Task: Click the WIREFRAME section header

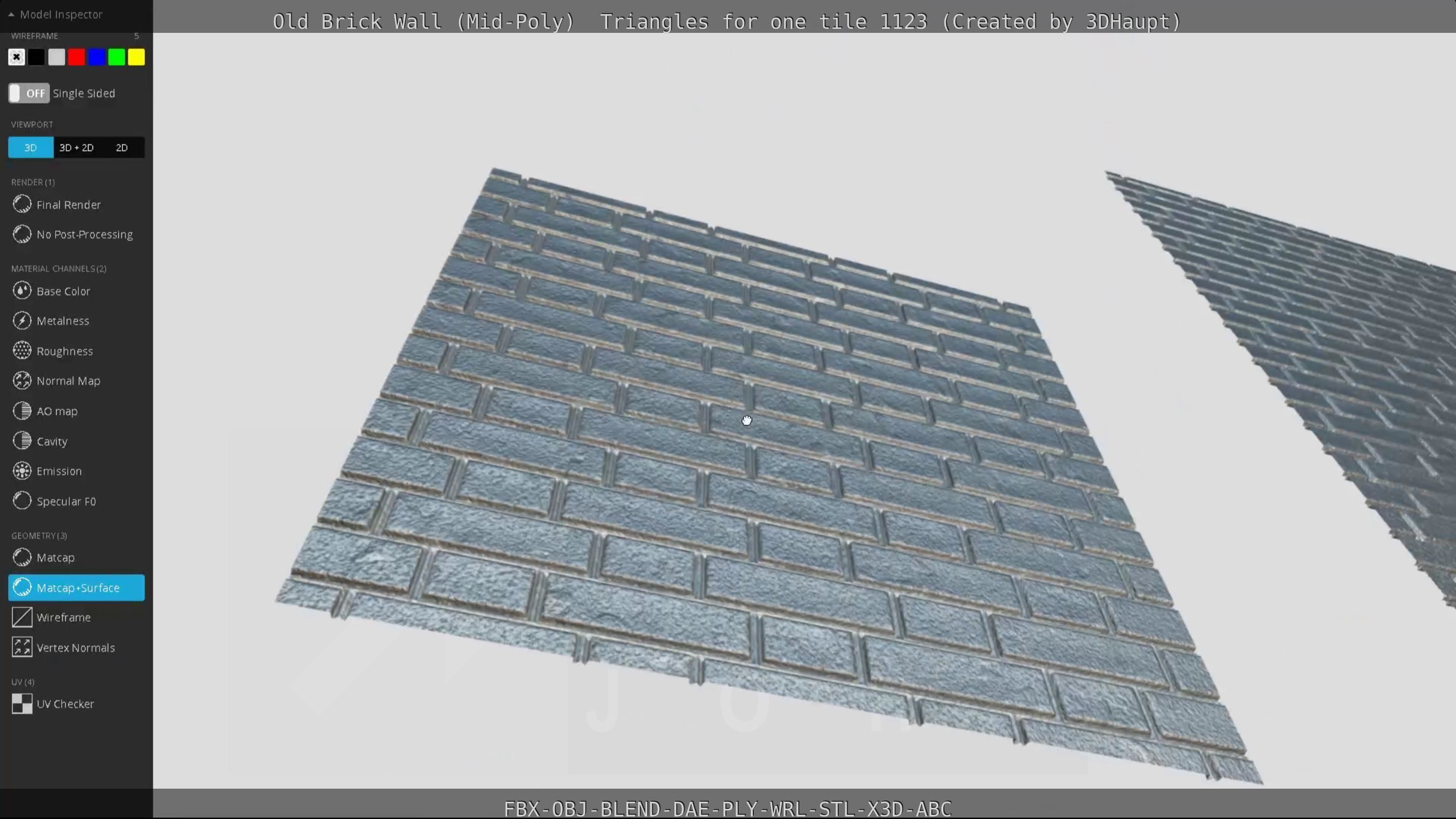Action: [34, 35]
